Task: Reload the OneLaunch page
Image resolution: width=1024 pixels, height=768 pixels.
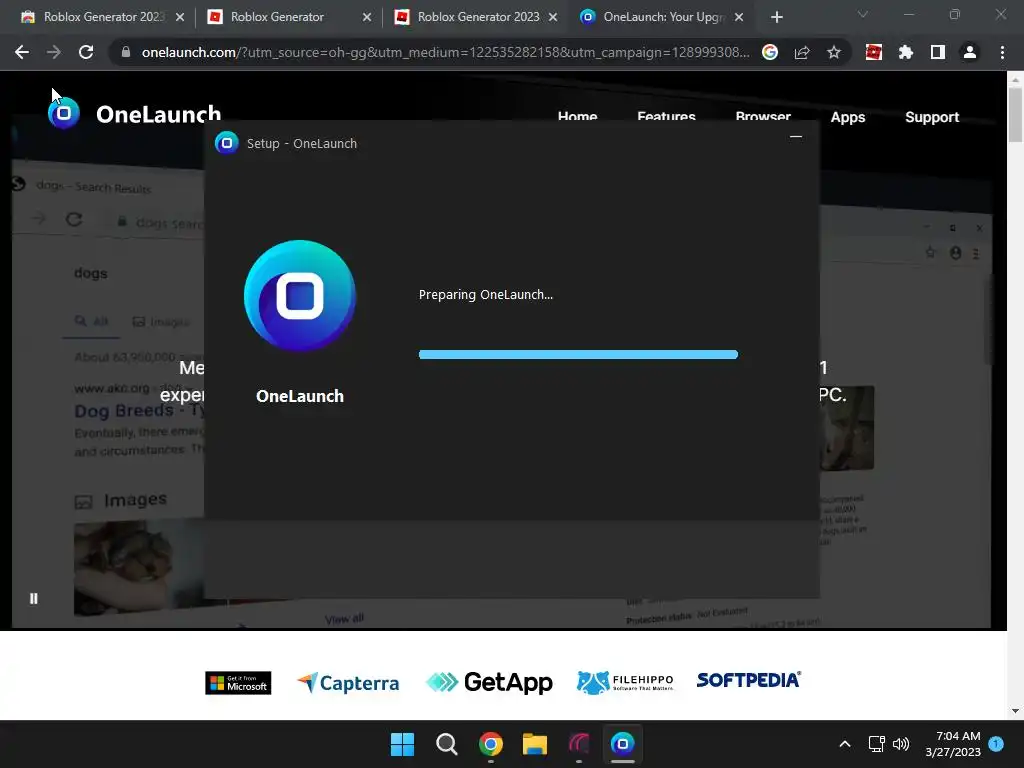Action: click(86, 52)
